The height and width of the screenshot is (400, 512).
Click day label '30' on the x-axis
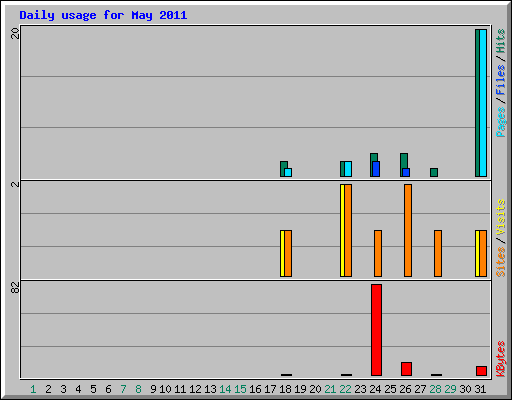[x=465, y=389]
